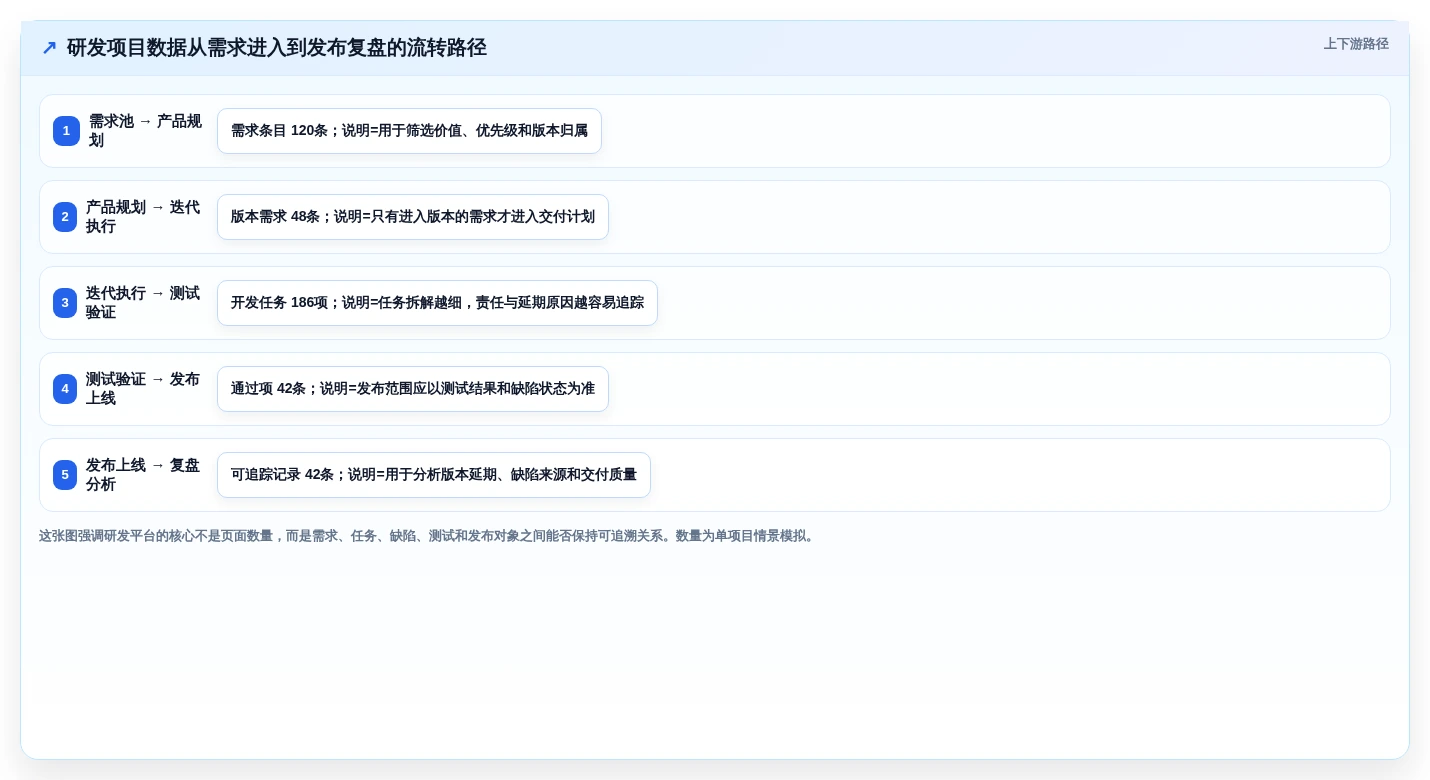Click step number badge 2
The height and width of the screenshot is (780, 1430).
pos(65,217)
